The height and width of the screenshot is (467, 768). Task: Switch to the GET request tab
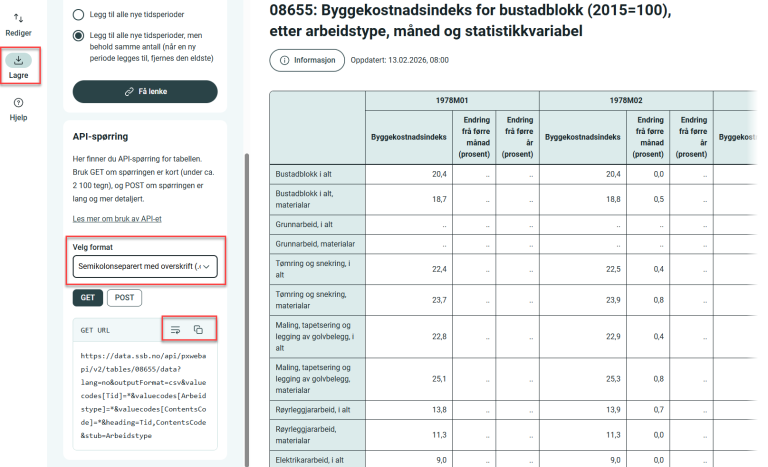tap(87, 297)
